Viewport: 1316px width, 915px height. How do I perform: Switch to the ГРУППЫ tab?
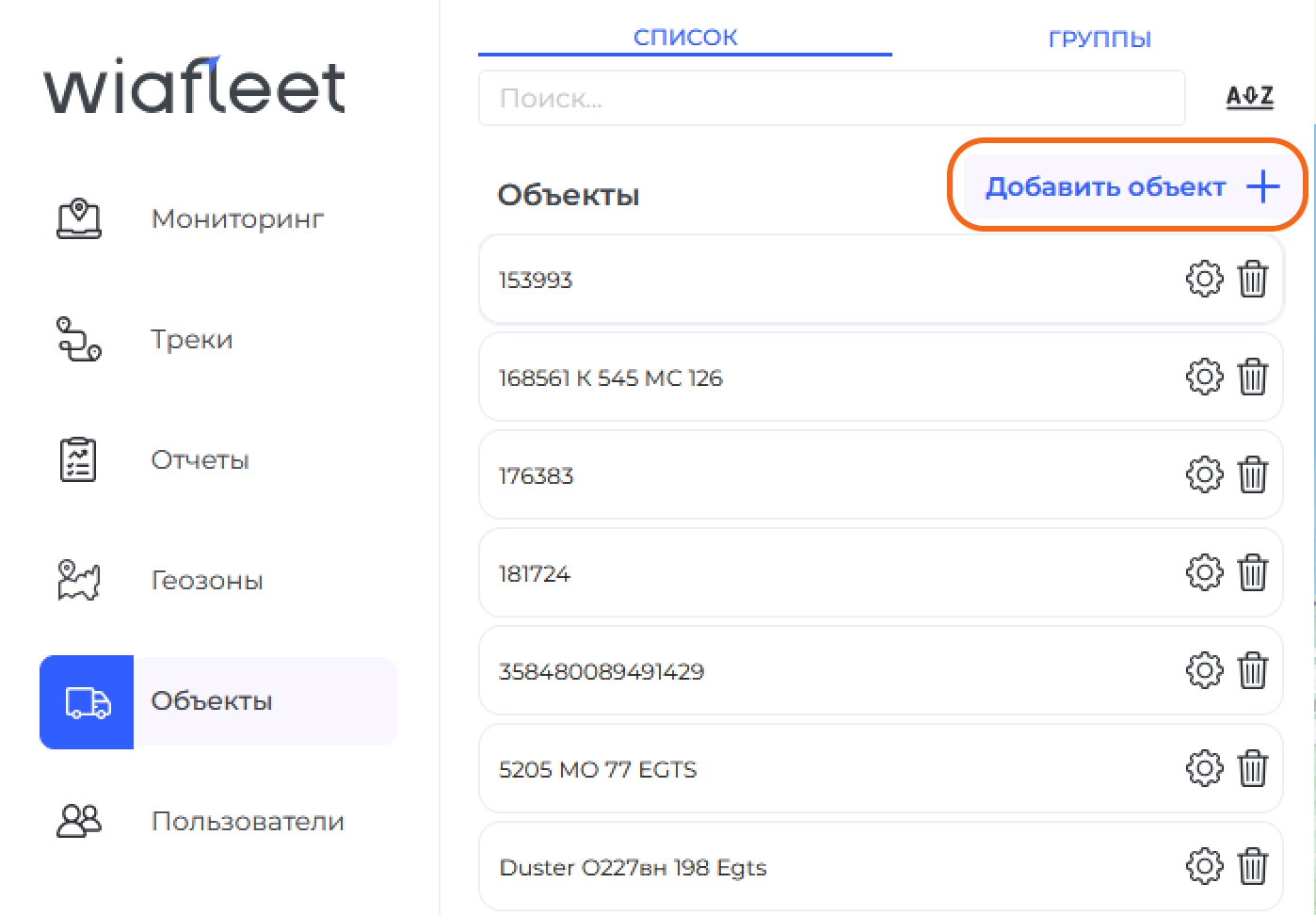pyautogui.click(x=1099, y=39)
